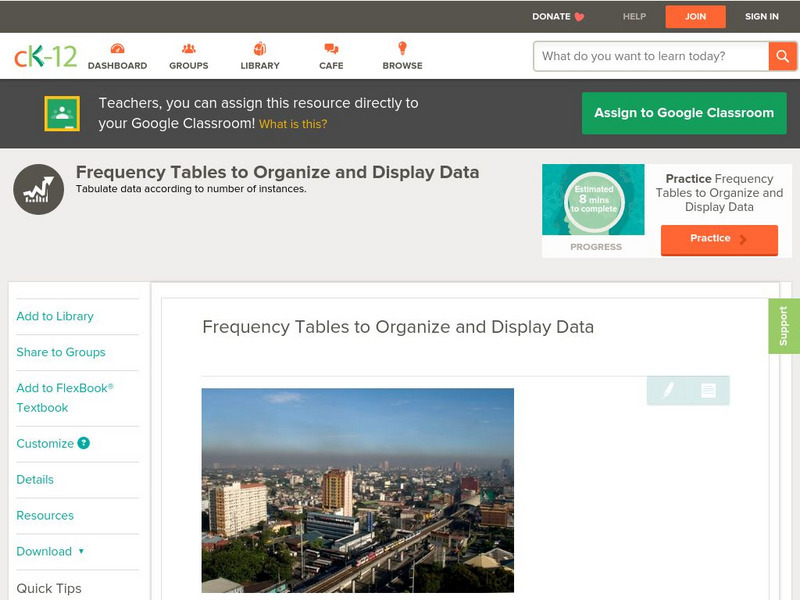Click the CK-12 logo
The width and height of the screenshot is (800, 600).
click(x=45, y=56)
